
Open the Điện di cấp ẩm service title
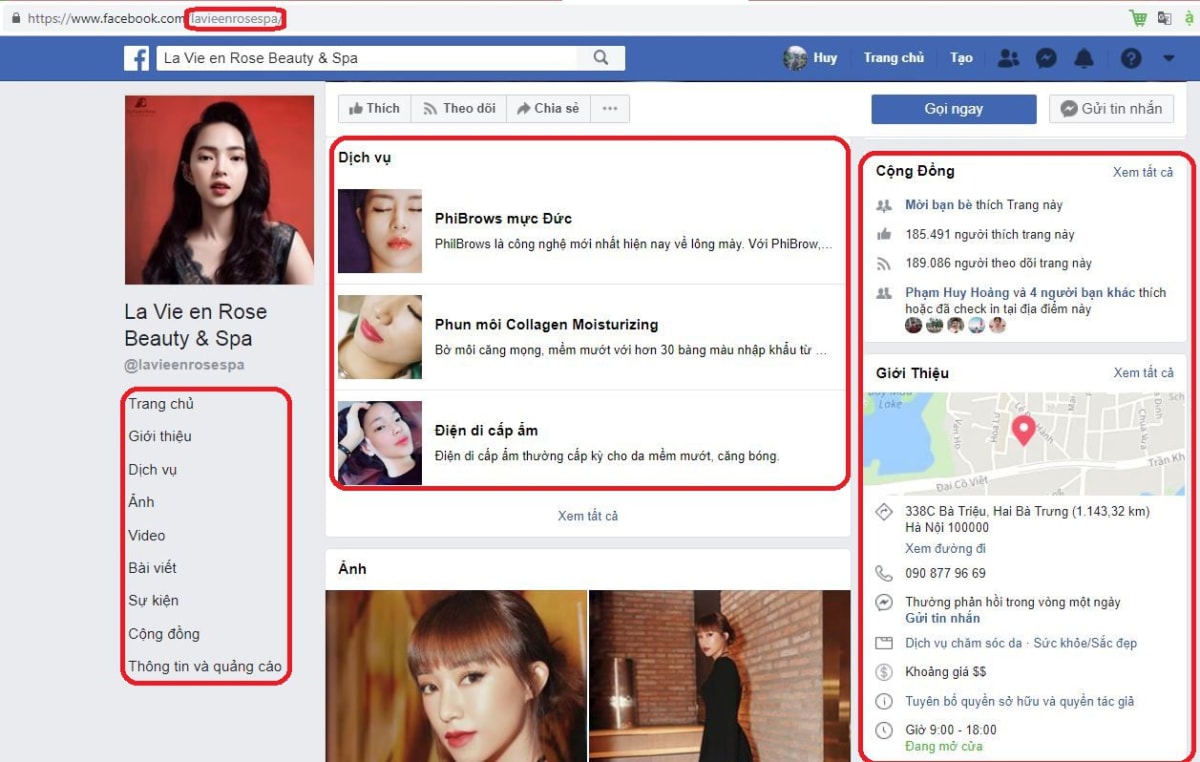[x=486, y=431]
